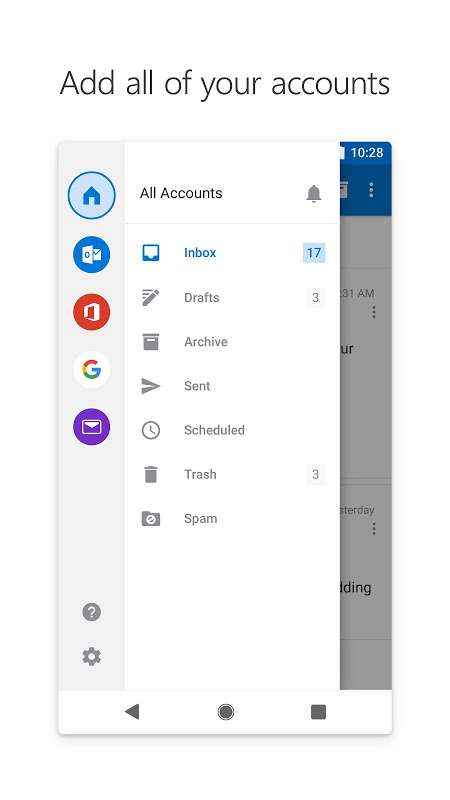This screenshot has width=450, height=800.
Task: Tap the Android recent apps square button
Action: coord(318,711)
